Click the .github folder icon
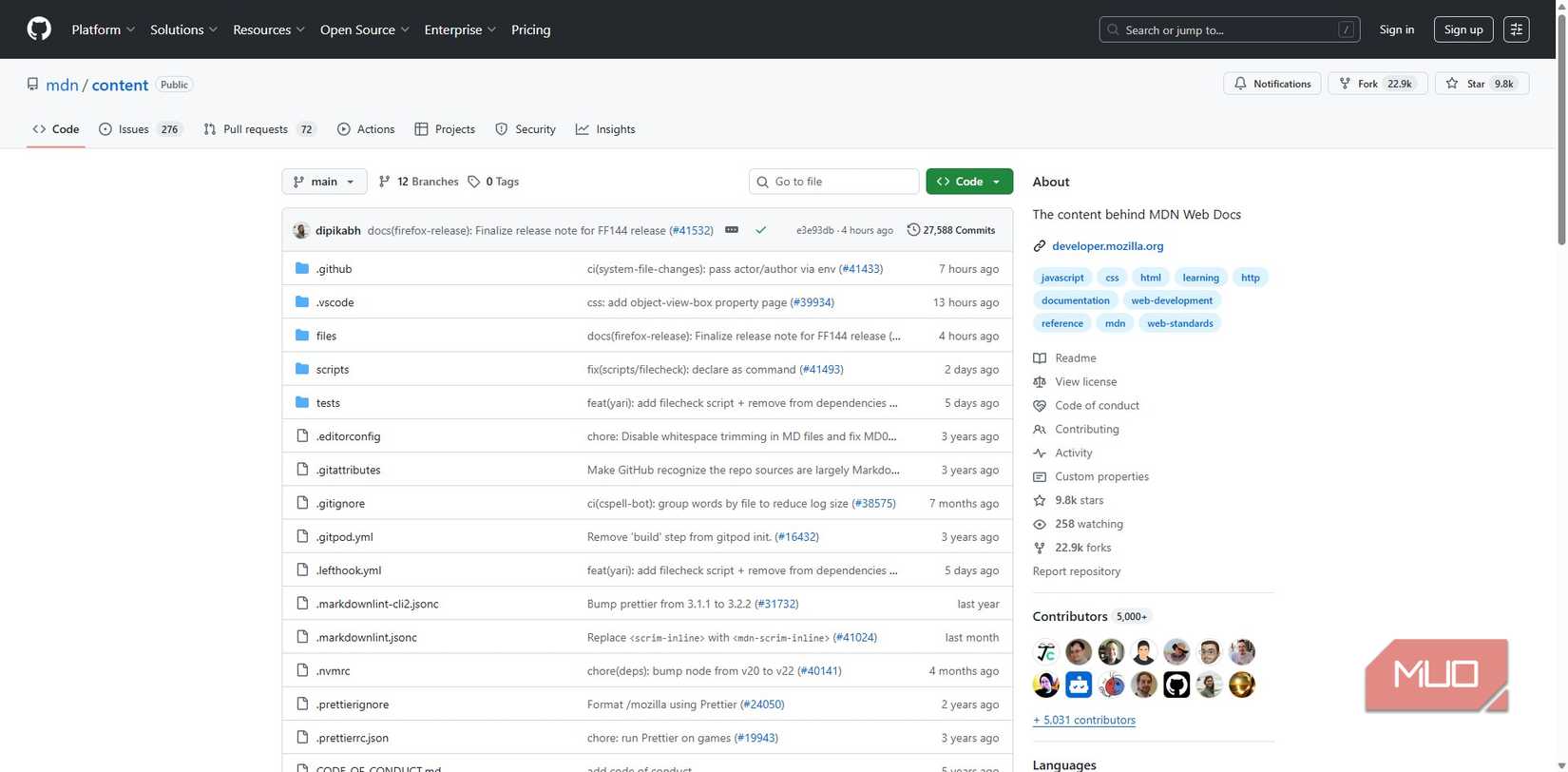Screen dimensions: 1568x772 (302, 269)
